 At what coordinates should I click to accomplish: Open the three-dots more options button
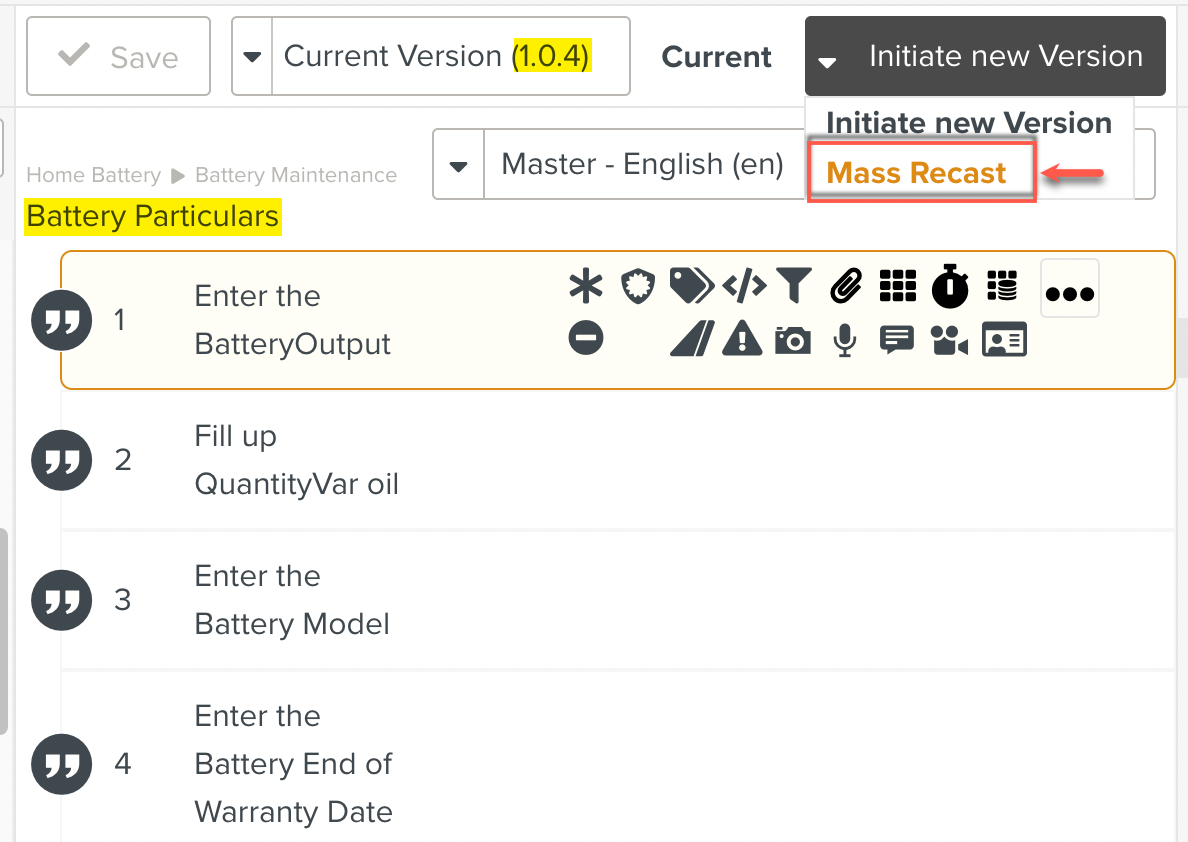point(1069,291)
